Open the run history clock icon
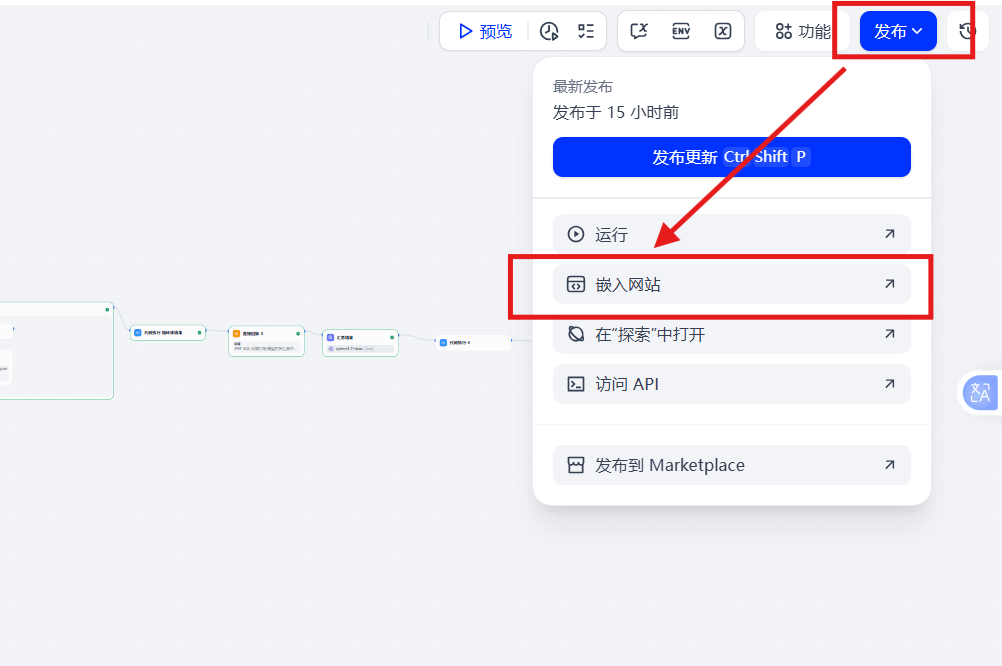This screenshot has height=666, width=1002. click(x=549, y=31)
